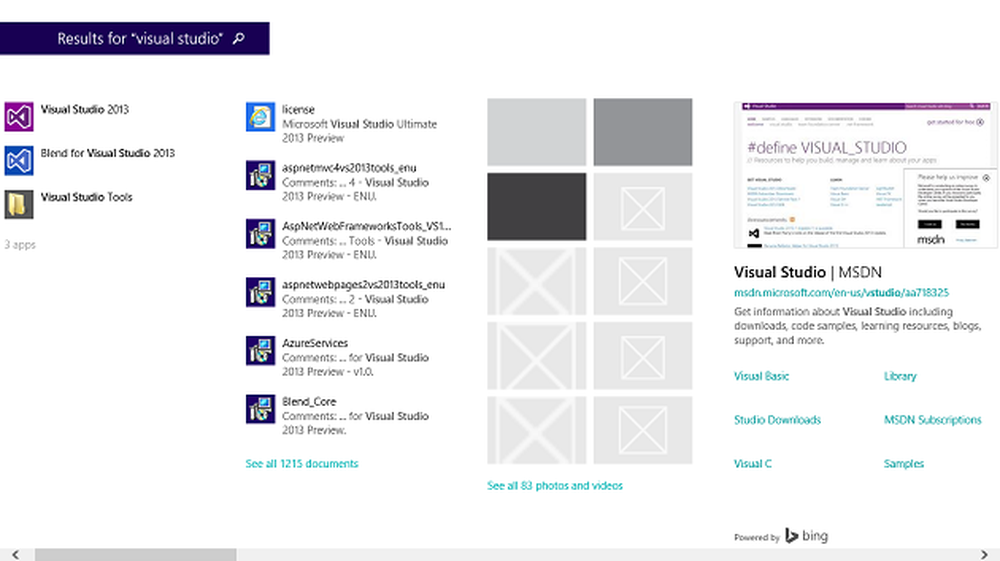Open Blend for Visual Studio 2013 icon

19,161
